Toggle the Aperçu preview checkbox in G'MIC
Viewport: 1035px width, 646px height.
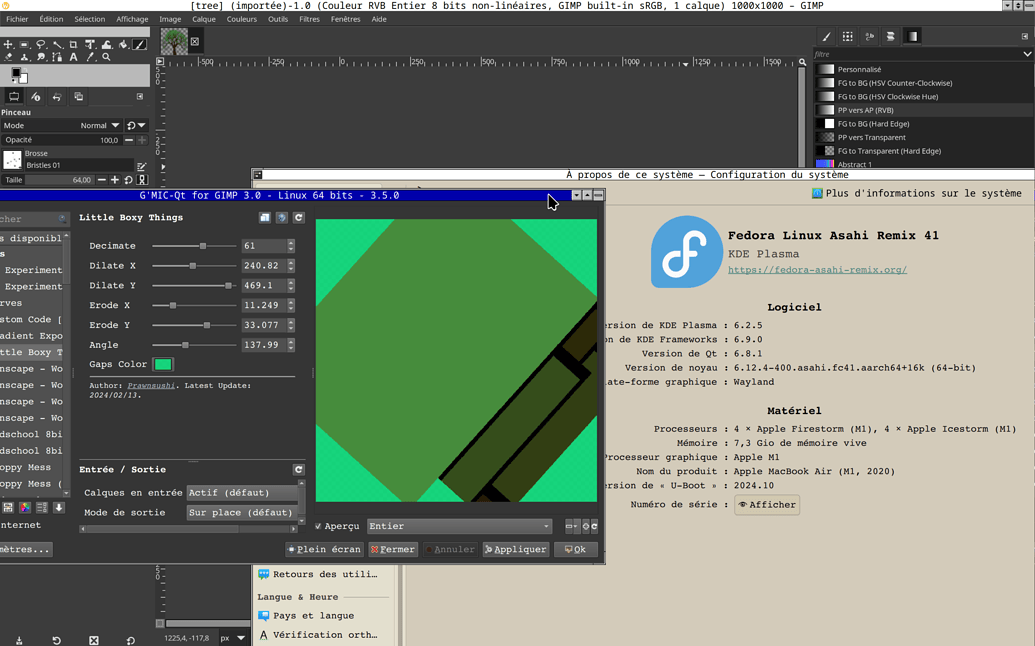[318, 526]
